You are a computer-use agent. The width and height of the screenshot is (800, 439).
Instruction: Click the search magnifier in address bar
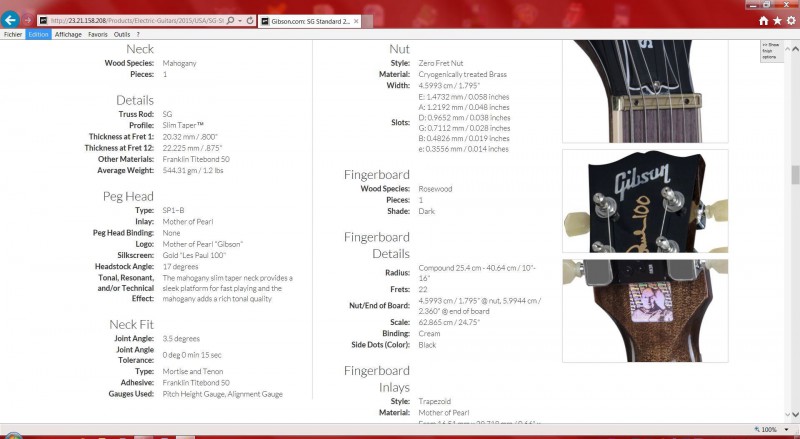tap(231, 20)
